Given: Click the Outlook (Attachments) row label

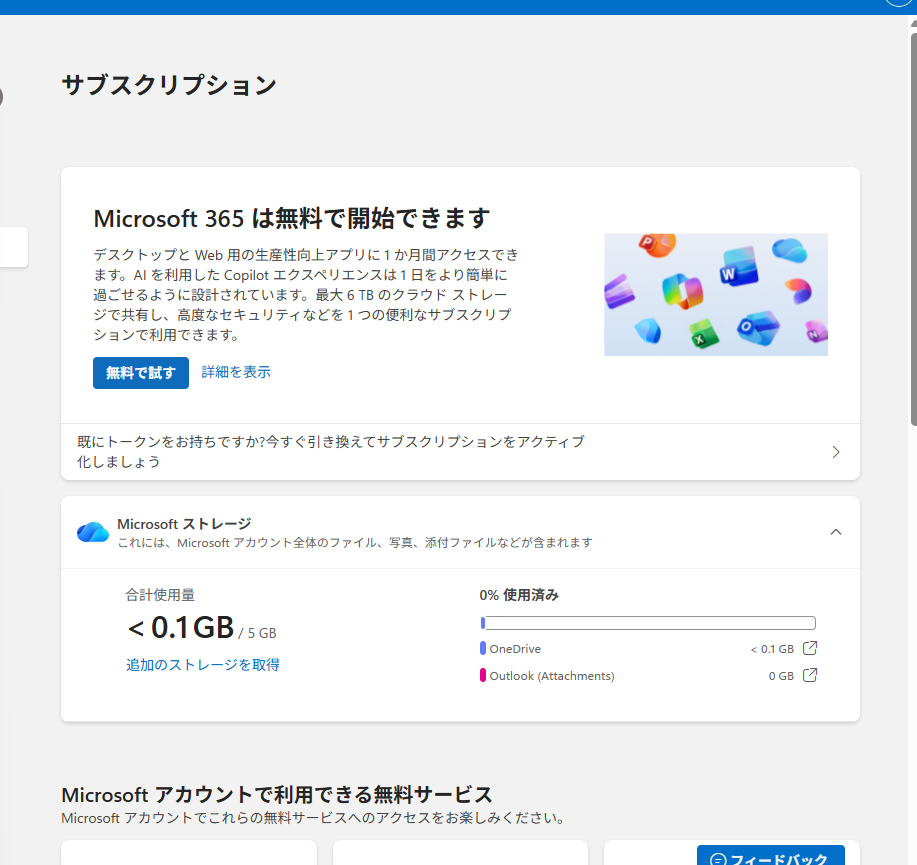Looking at the screenshot, I should 552,676.
